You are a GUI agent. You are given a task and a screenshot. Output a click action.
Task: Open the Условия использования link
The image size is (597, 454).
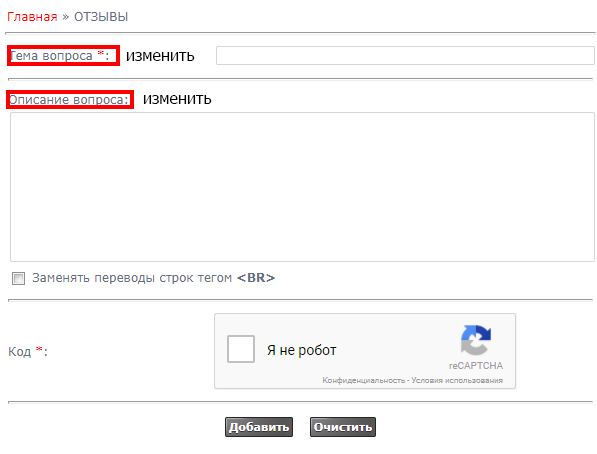tap(457, 380)
